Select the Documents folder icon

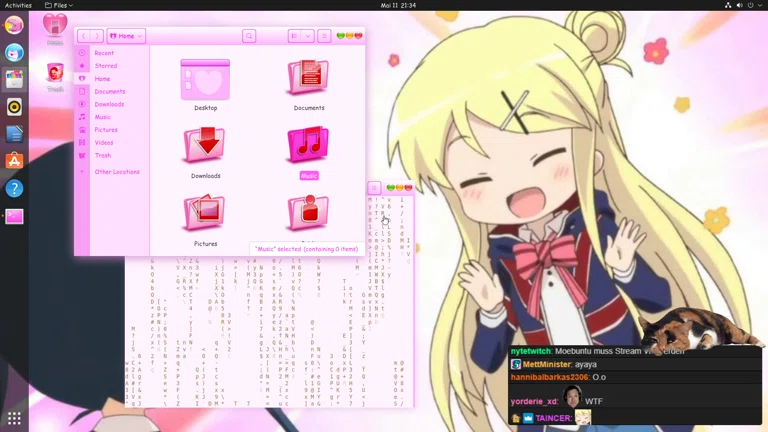coord(308,77)
